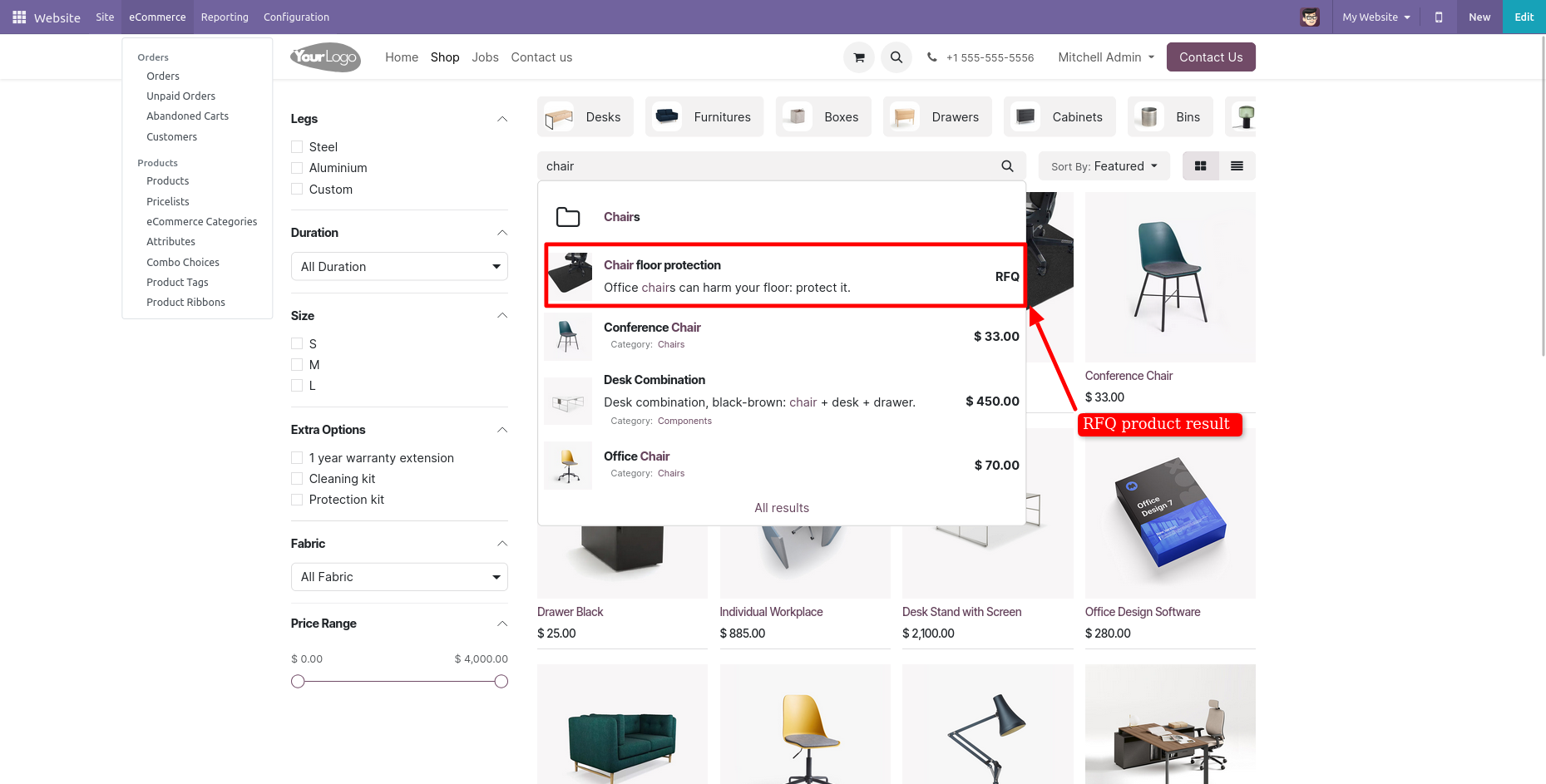
Task: Click the Bins category icon
Action: tap(1149, 117)
